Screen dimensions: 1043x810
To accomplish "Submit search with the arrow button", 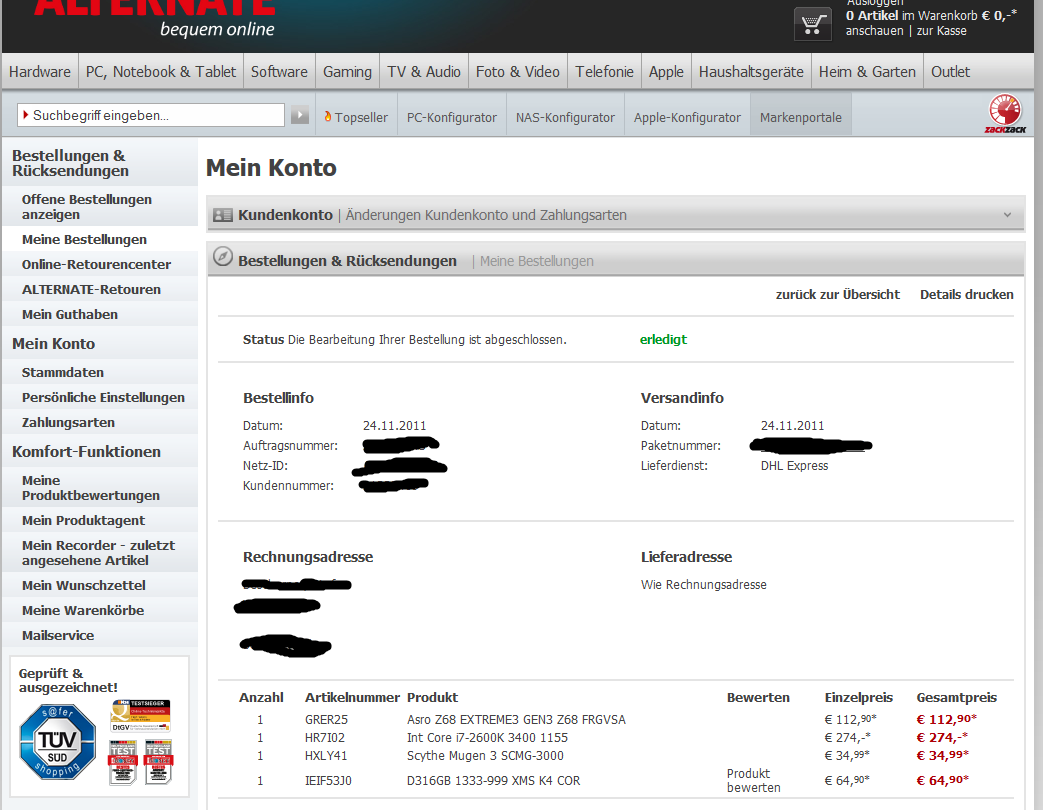I will click(x=300, y=115).
